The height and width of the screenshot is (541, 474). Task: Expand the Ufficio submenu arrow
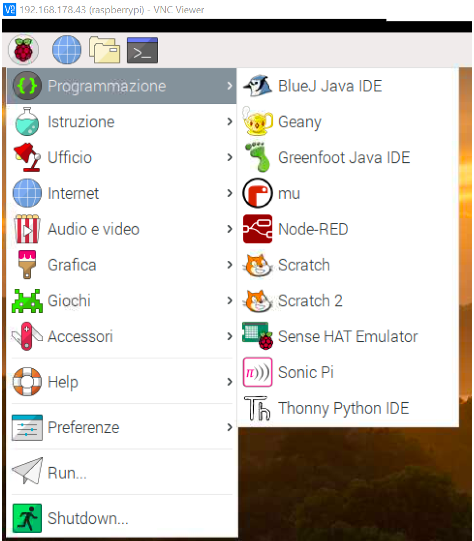tap(230, 158)
